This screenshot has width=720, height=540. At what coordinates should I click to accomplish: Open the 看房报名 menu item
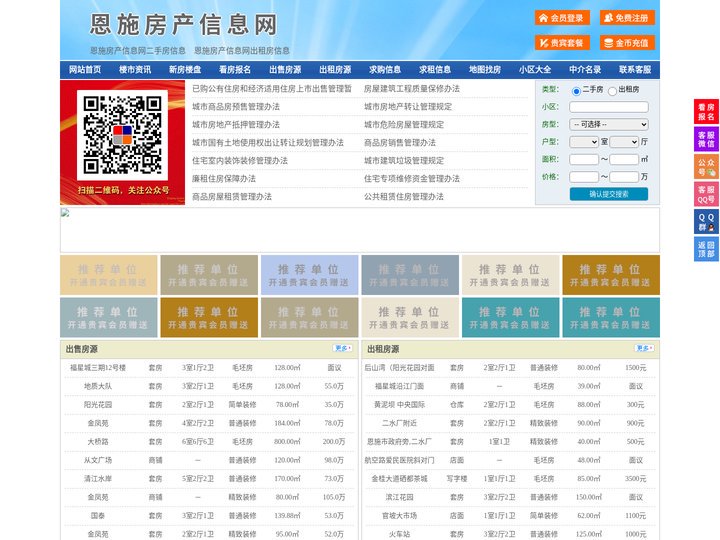[x=235, y=70]
